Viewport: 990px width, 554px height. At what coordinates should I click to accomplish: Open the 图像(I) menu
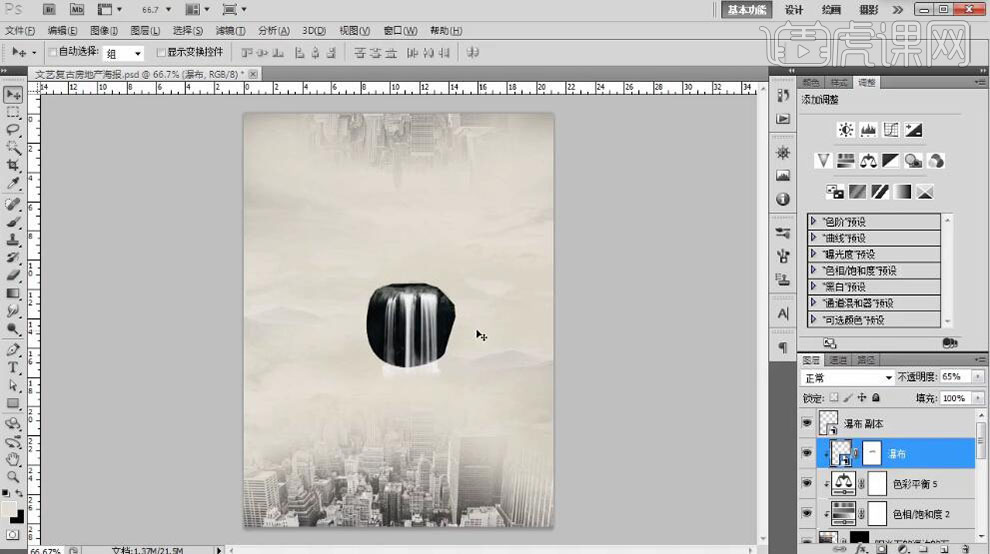pos(104,30)
